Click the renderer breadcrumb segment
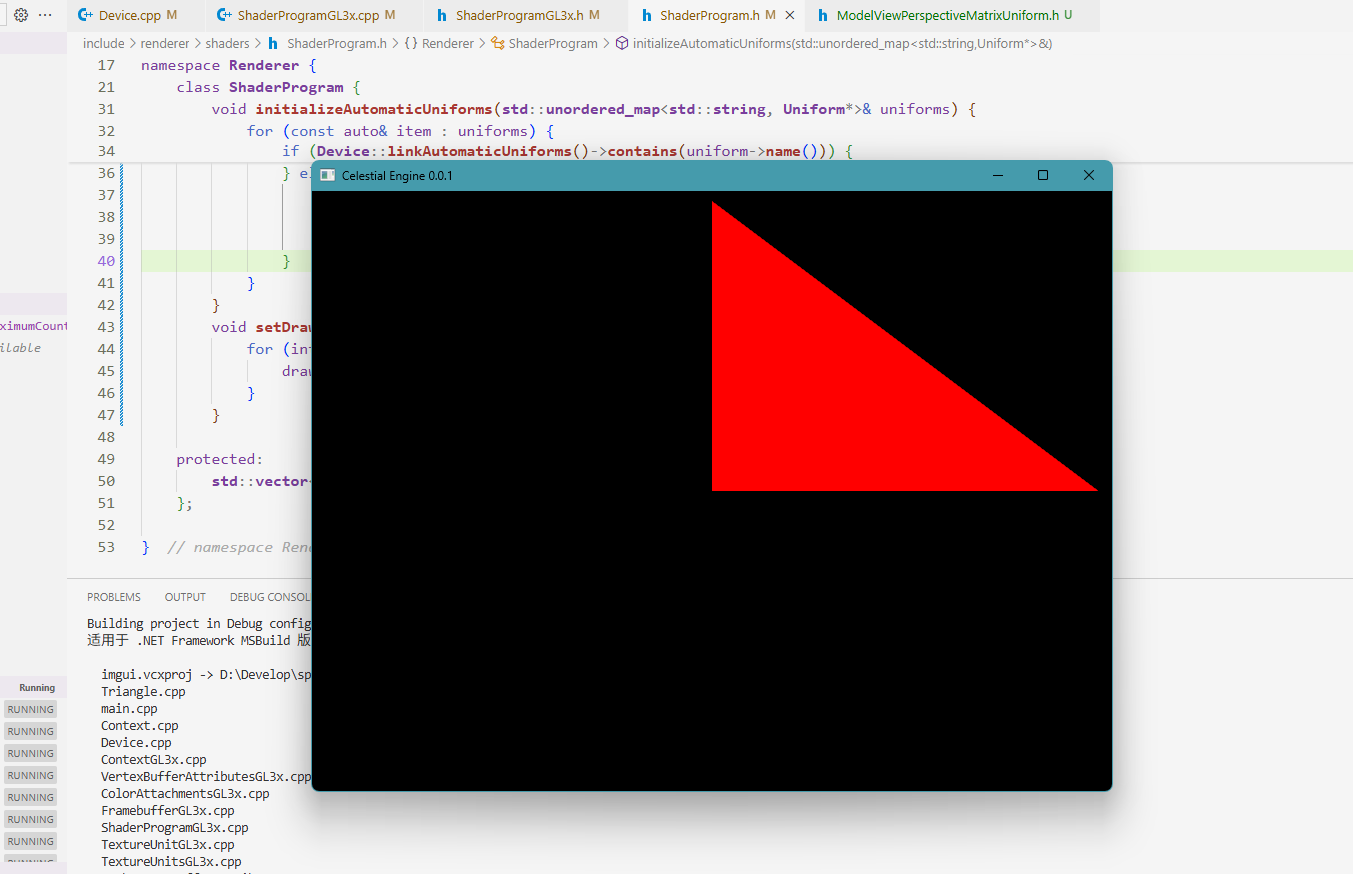This screenshot has height=874, width=1353. [165, 43]
